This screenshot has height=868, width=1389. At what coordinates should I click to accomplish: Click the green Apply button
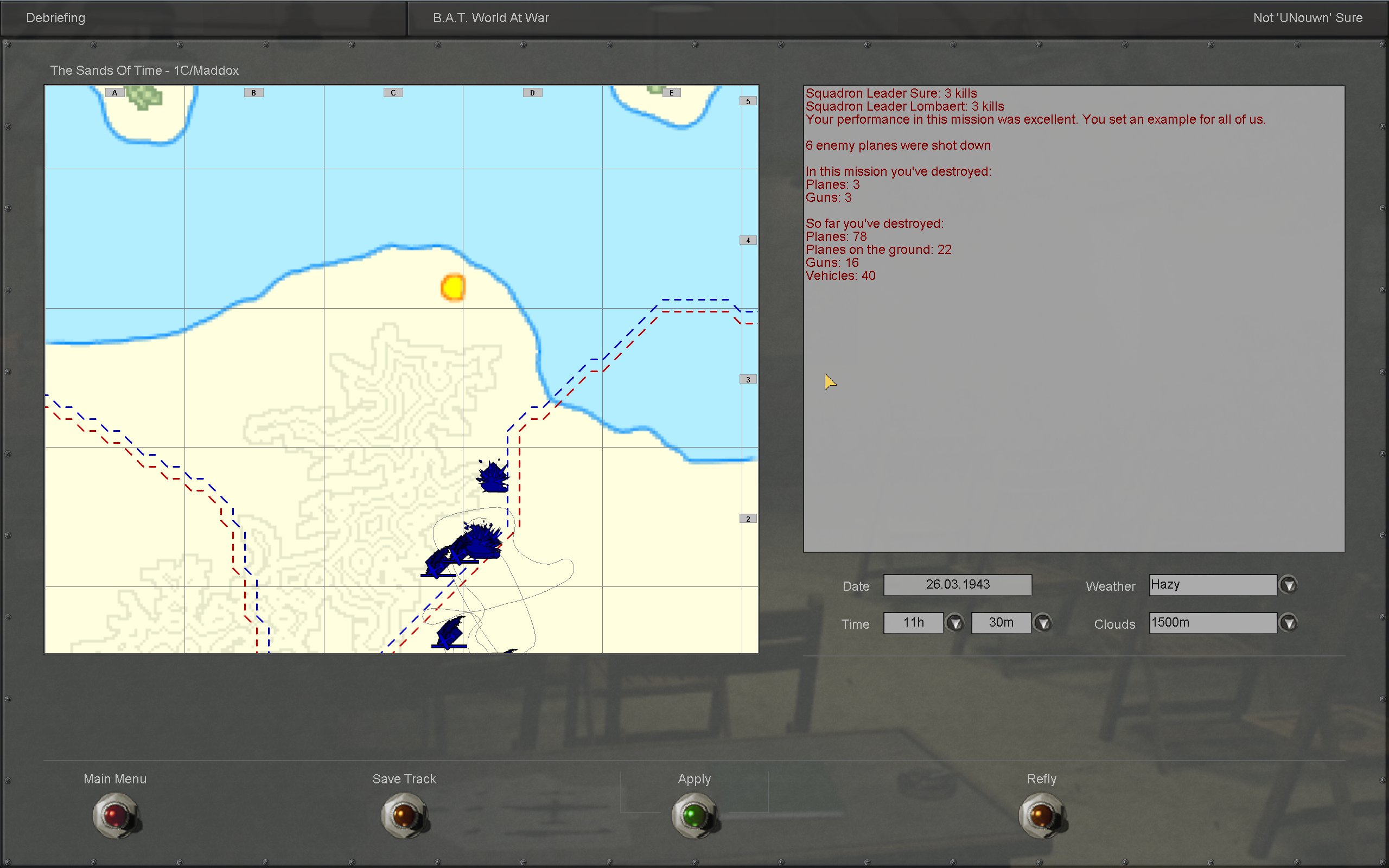click(x=694, y=815)
